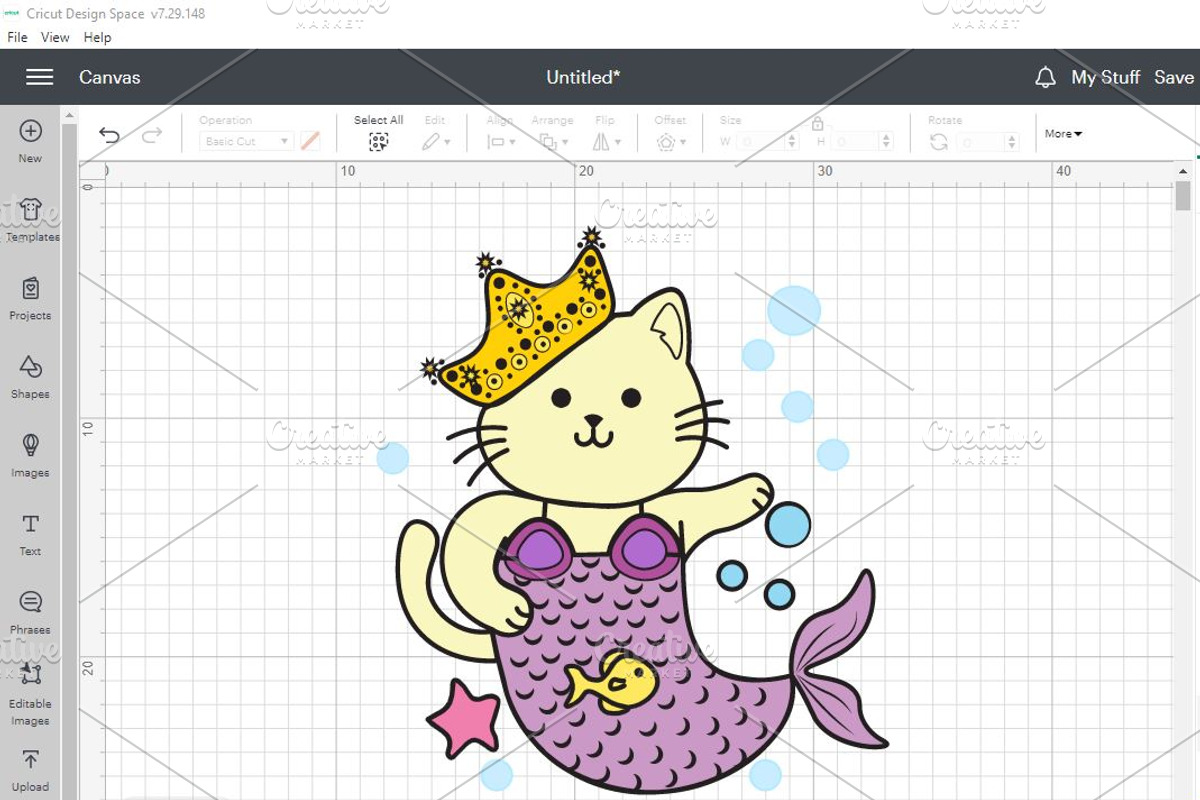Open the Phrases panel

pyautogui.click(x=30, y=612)
